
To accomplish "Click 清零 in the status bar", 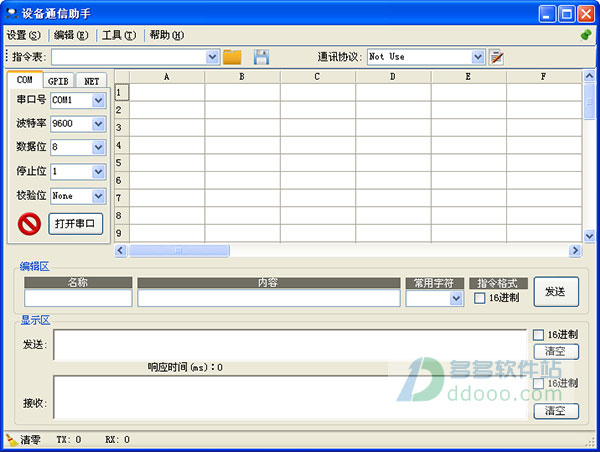I will pyautogui.click(x=30, y=440).
